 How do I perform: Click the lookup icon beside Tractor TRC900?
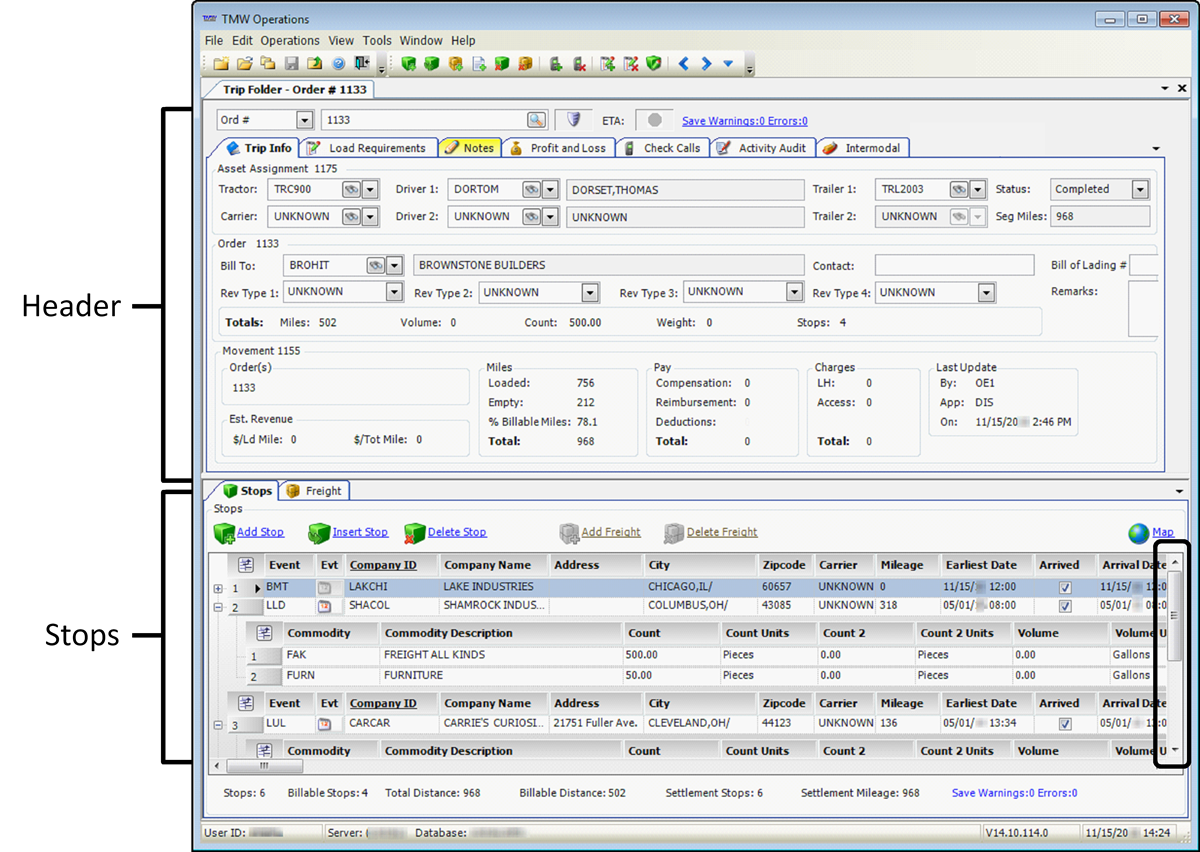tap(350, 189)
